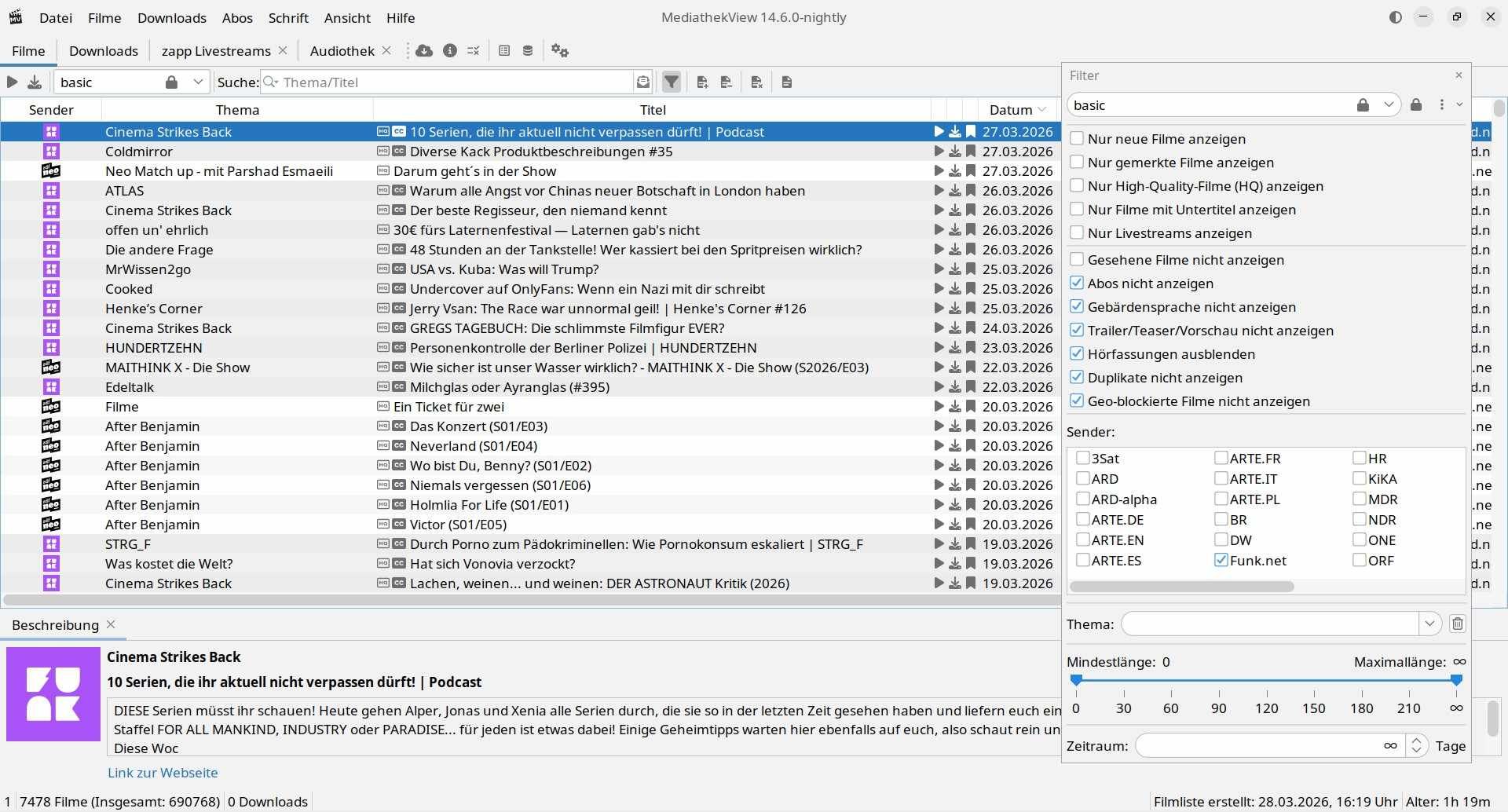Check the ARD sender checkbox
1508x812 pixels.
(1083, 478)
